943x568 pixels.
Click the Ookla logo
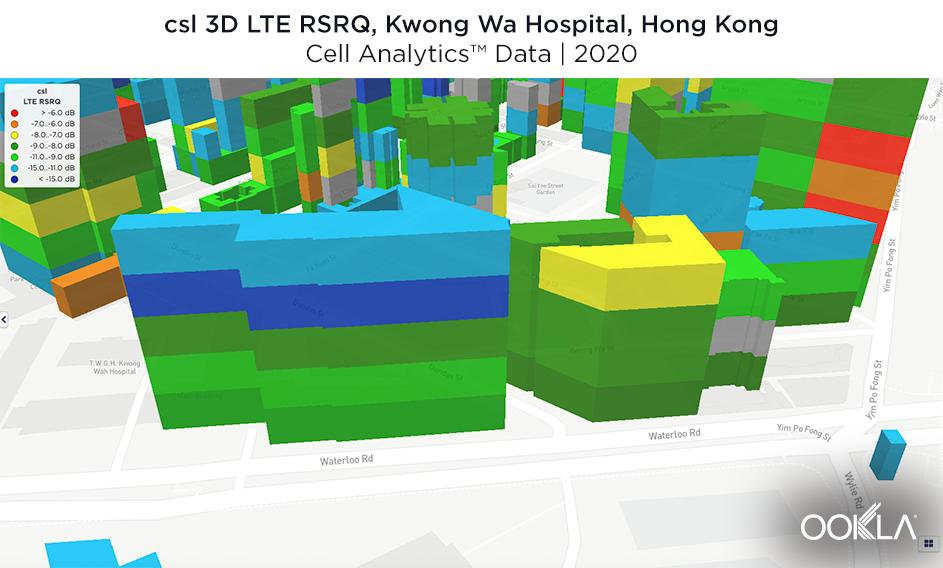coord(858,523)
